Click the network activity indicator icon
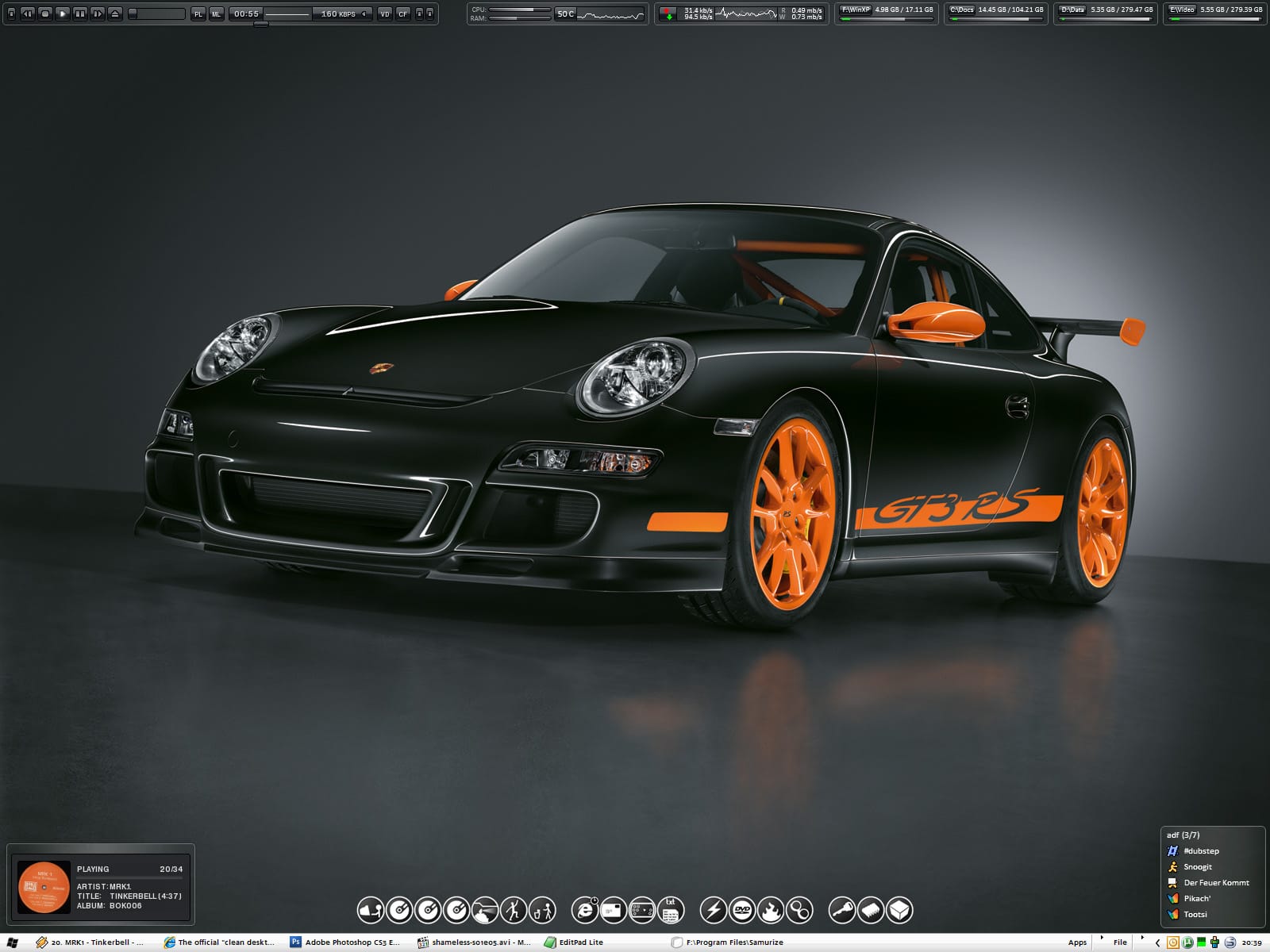1270x952 pixels. pyautogui.click(x=668, y=13)
